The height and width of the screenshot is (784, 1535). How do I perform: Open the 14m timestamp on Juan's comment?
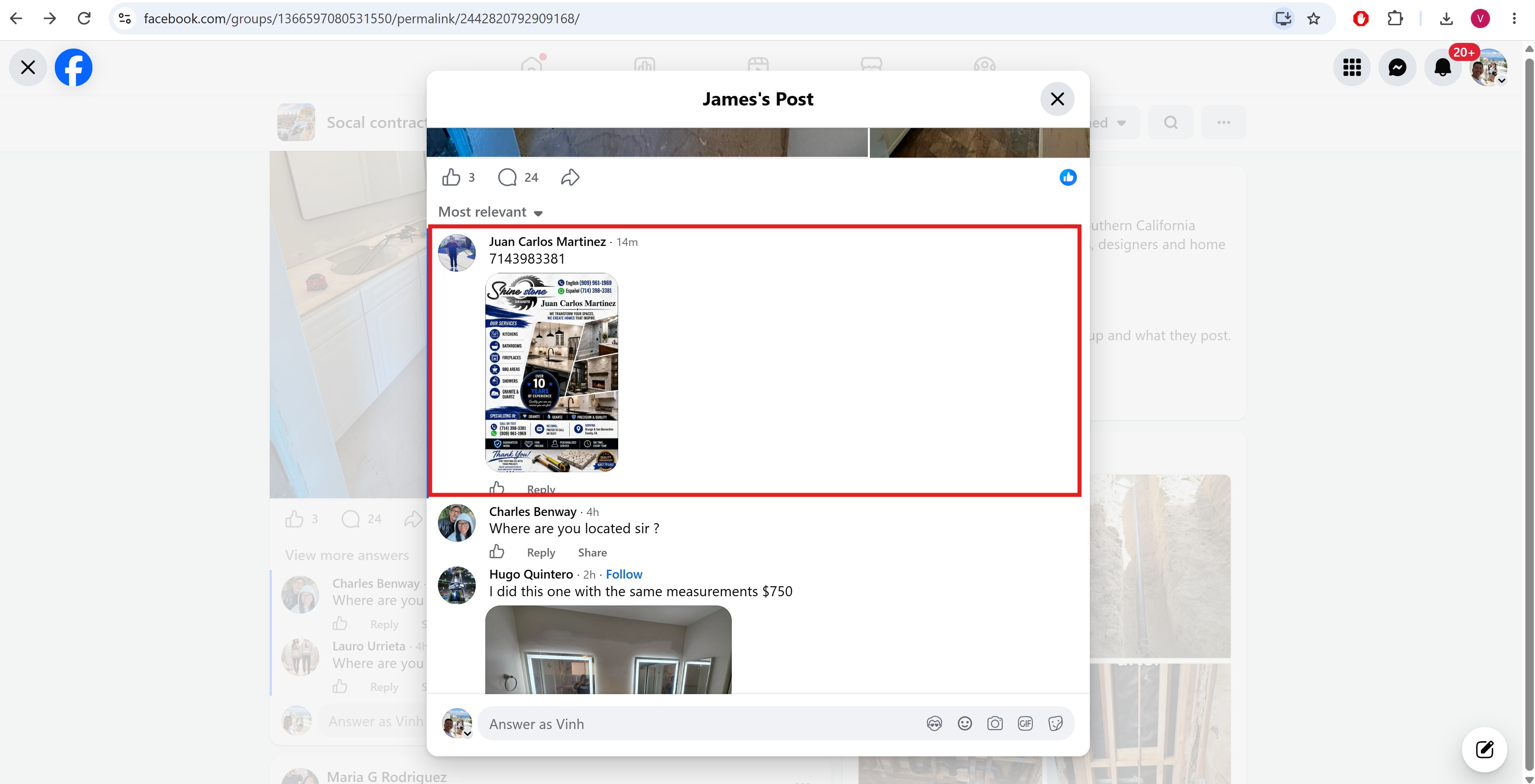[x=627, y=242]
